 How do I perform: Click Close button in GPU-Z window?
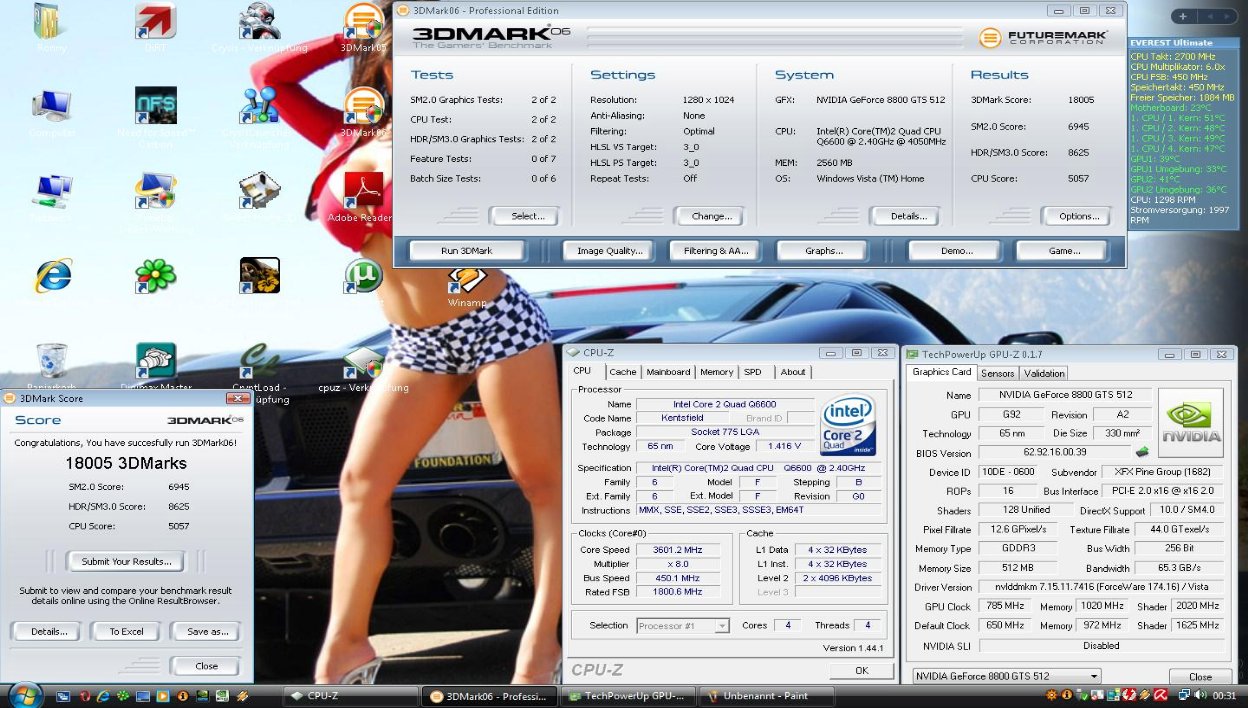pyautogui.click(x=1200, y=677)
